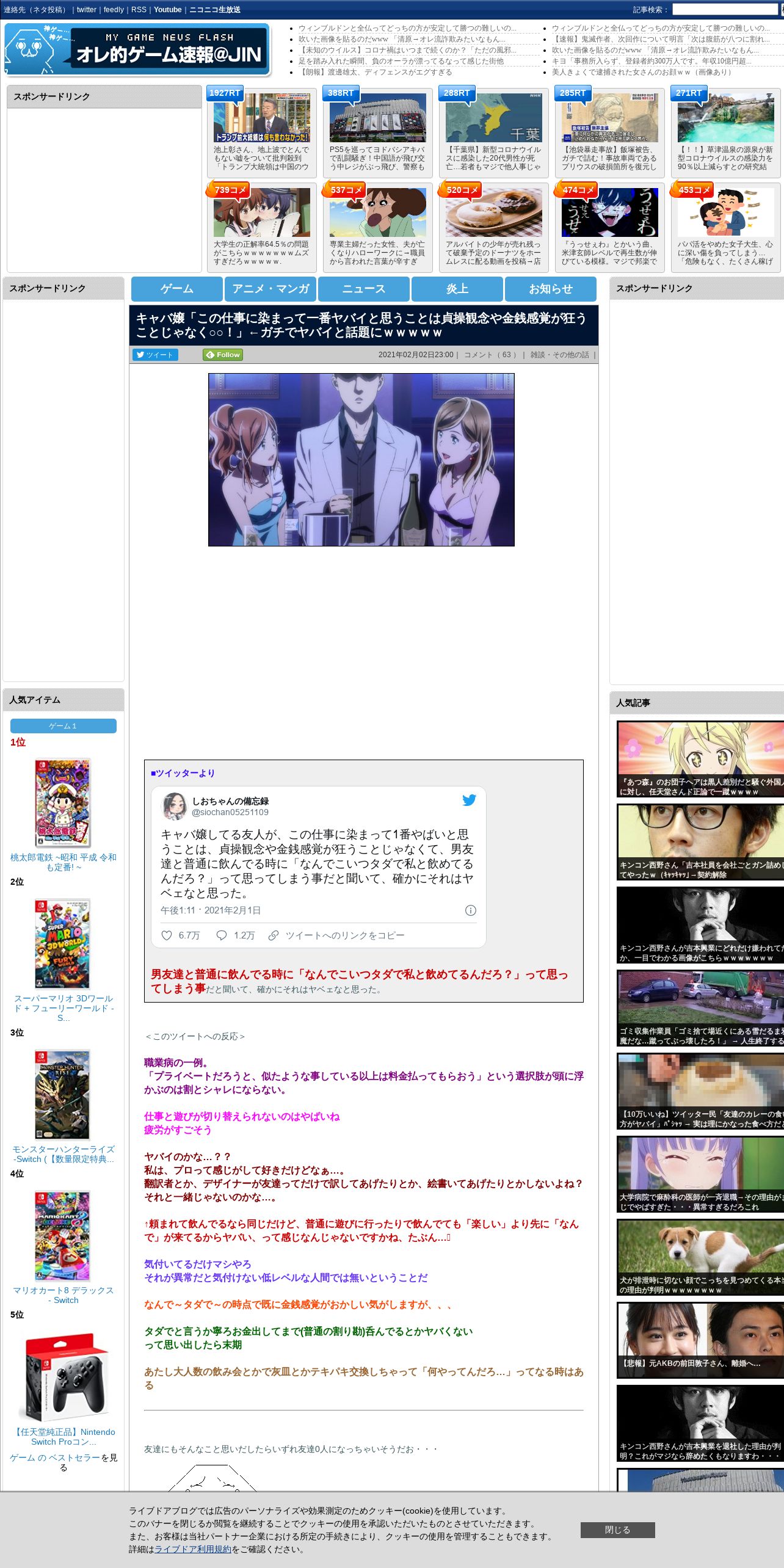
Task: Click the heart like icon on the tweet
Action: 166,935
